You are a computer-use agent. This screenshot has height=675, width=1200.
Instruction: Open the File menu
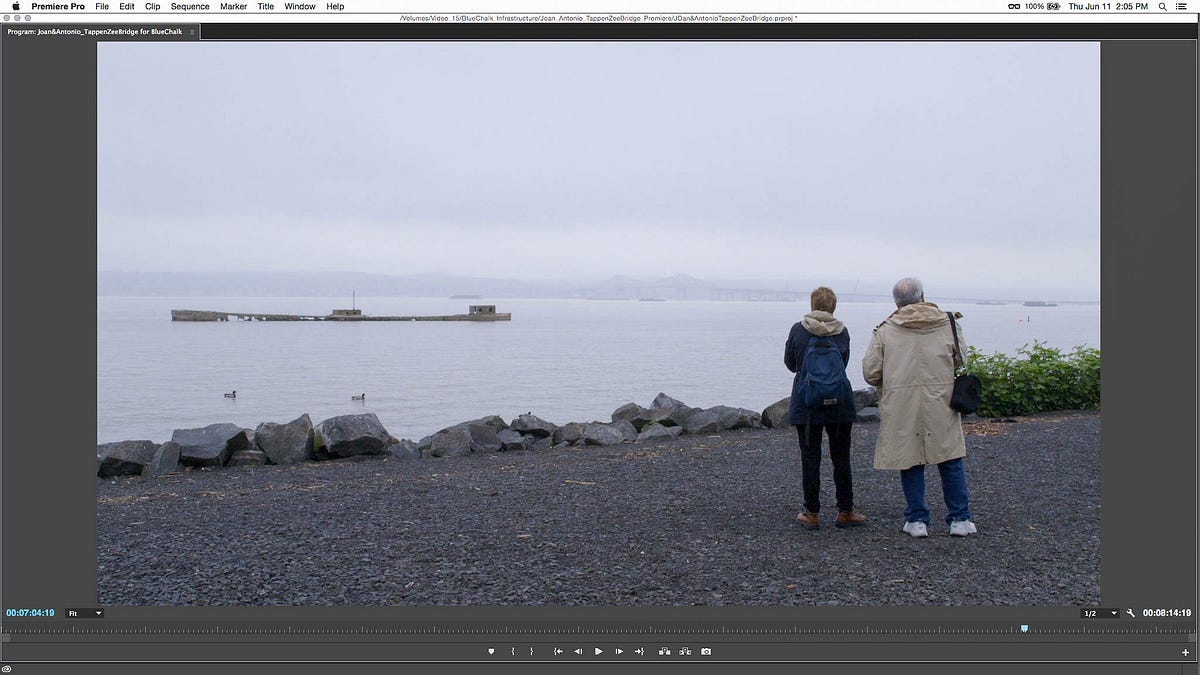(x=102, y=6)
